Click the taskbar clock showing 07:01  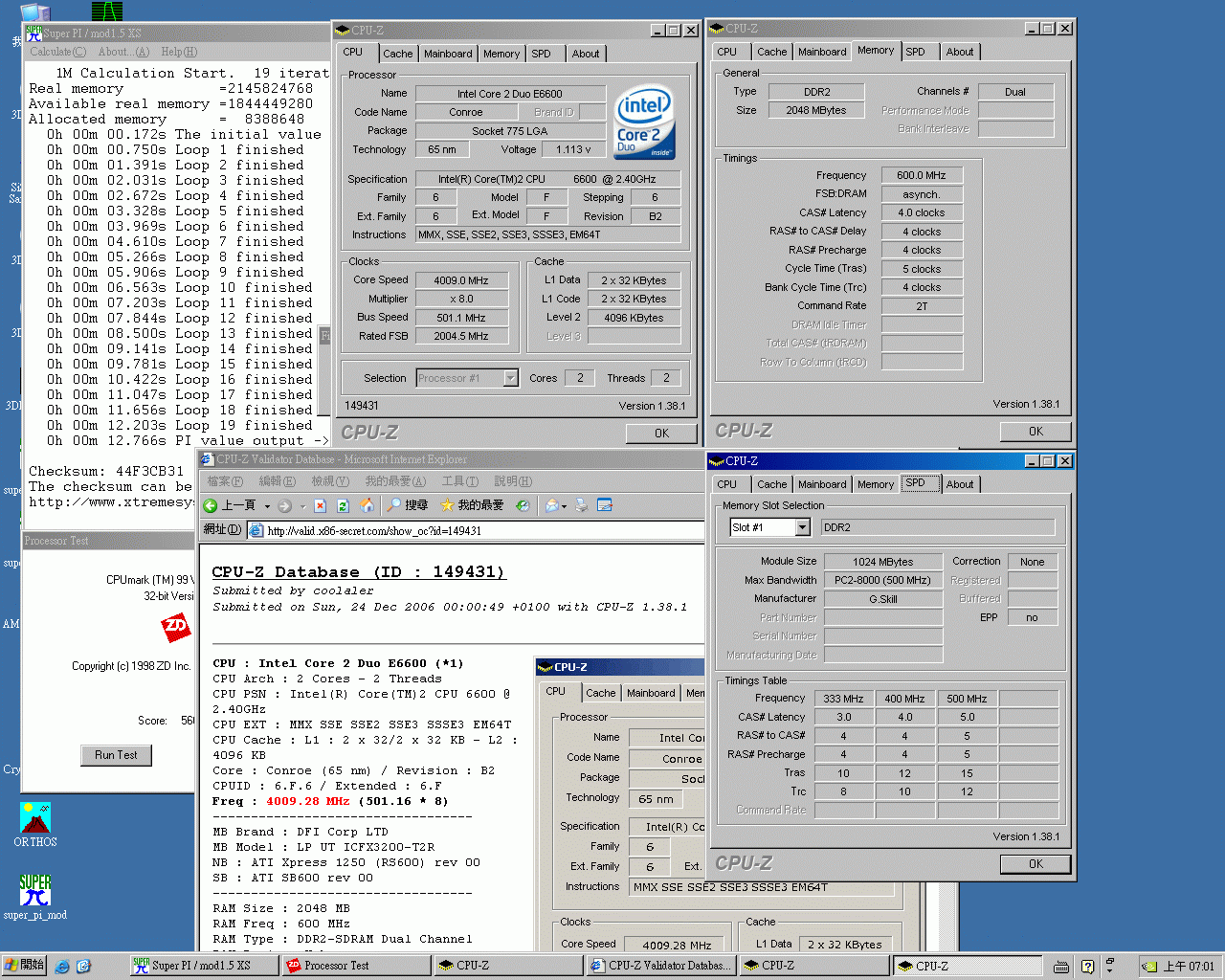(x=1189, y=967)
